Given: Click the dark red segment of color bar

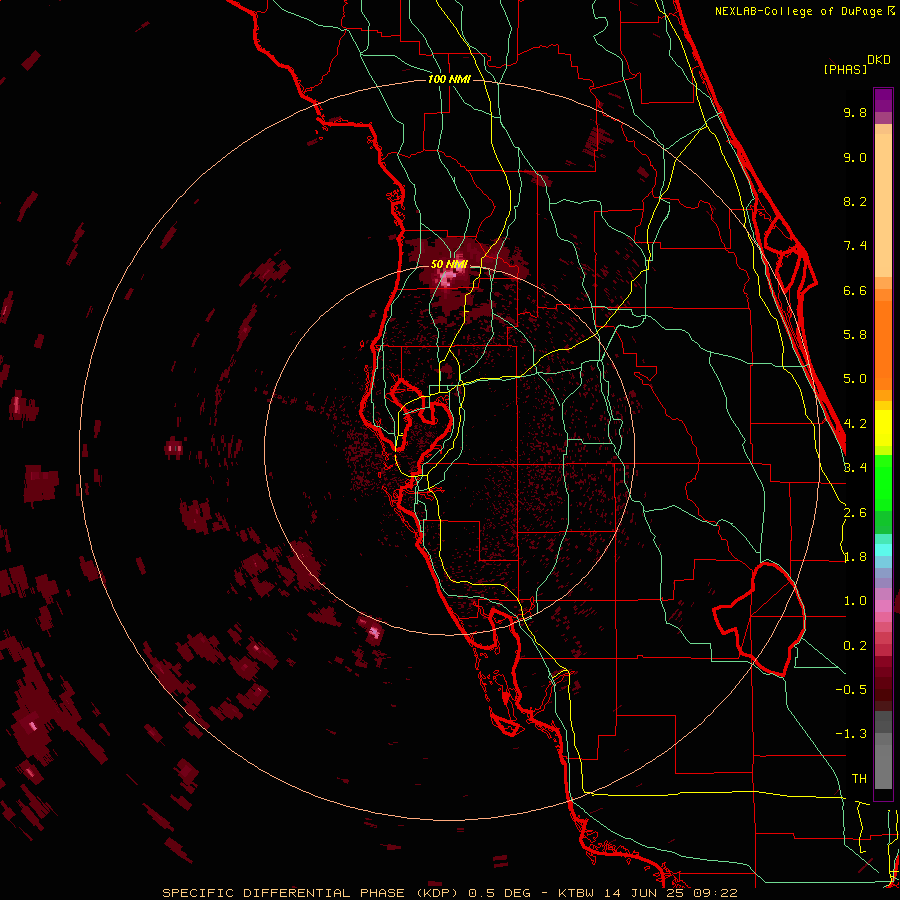Looking at the screenshot, I should click(x=883, y=677).
